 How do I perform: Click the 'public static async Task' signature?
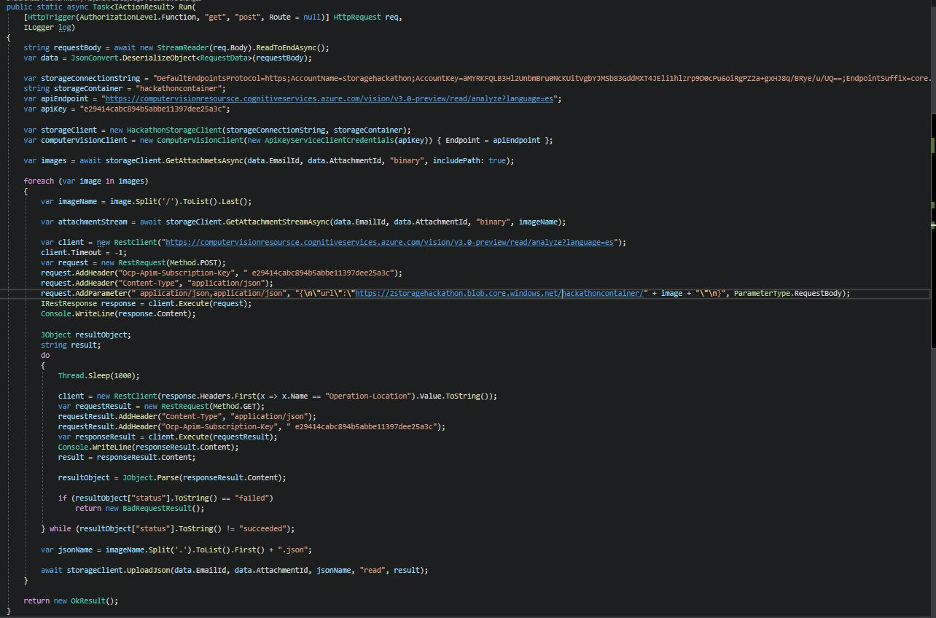101,7
